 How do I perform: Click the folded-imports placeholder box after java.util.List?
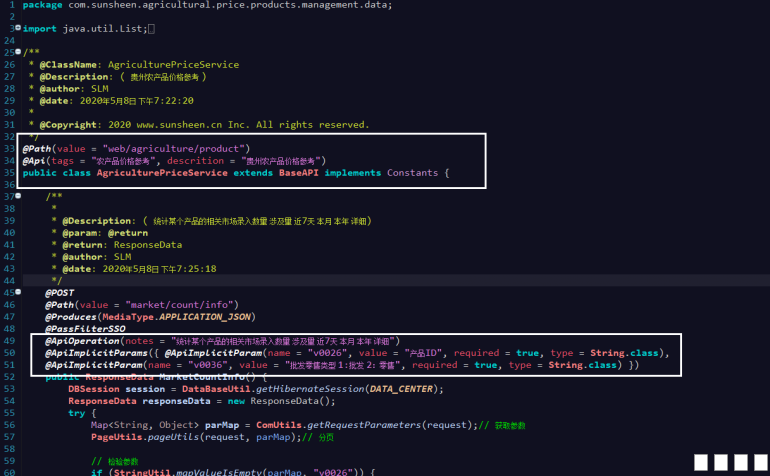(x=151, y=29)
